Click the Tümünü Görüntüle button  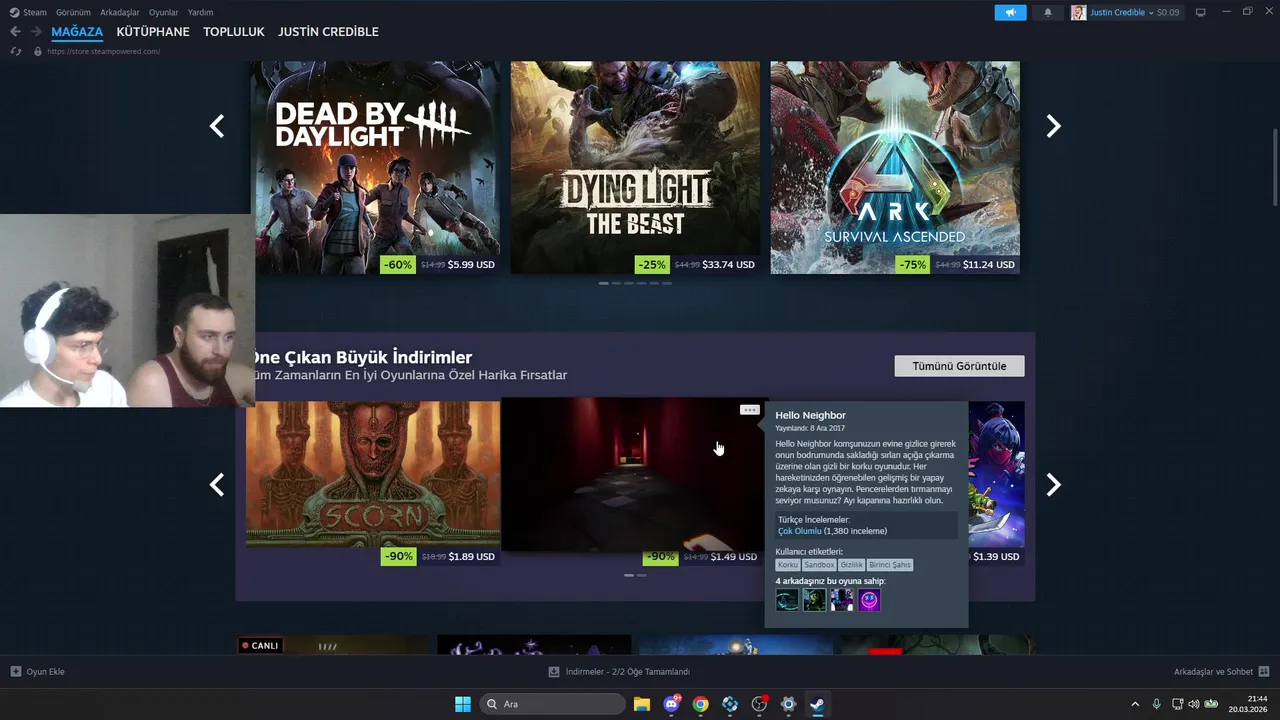coord(959,366)
